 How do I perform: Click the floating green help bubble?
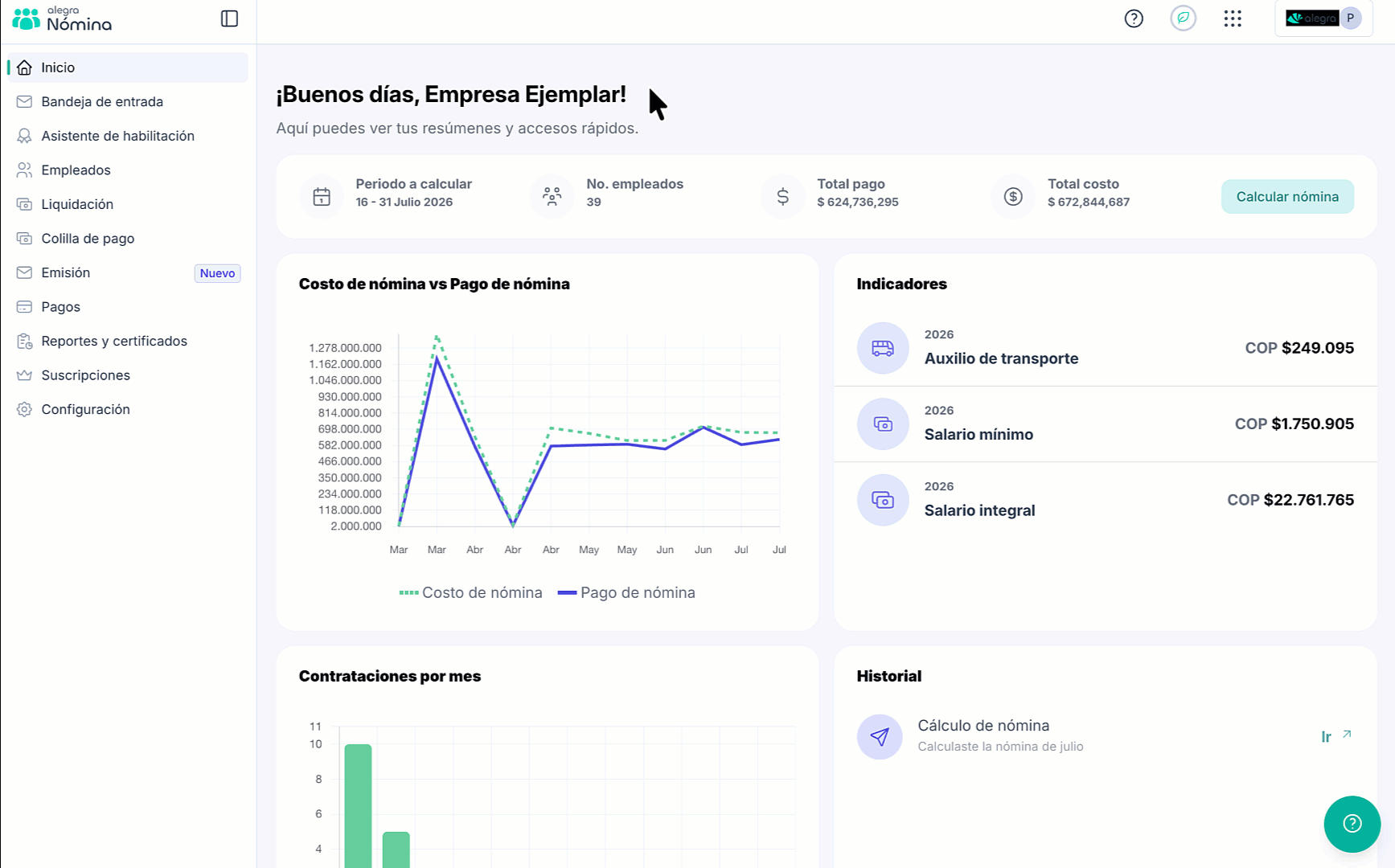(x=1352, y=824)
